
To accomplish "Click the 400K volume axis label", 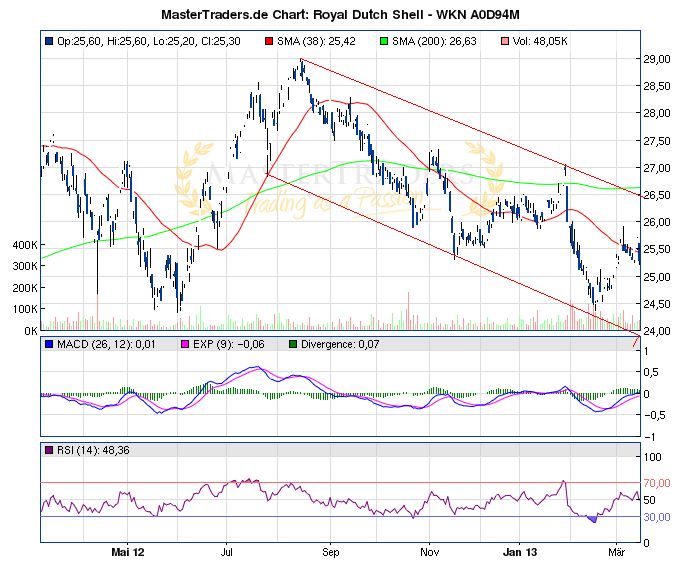I will [23, 245].
